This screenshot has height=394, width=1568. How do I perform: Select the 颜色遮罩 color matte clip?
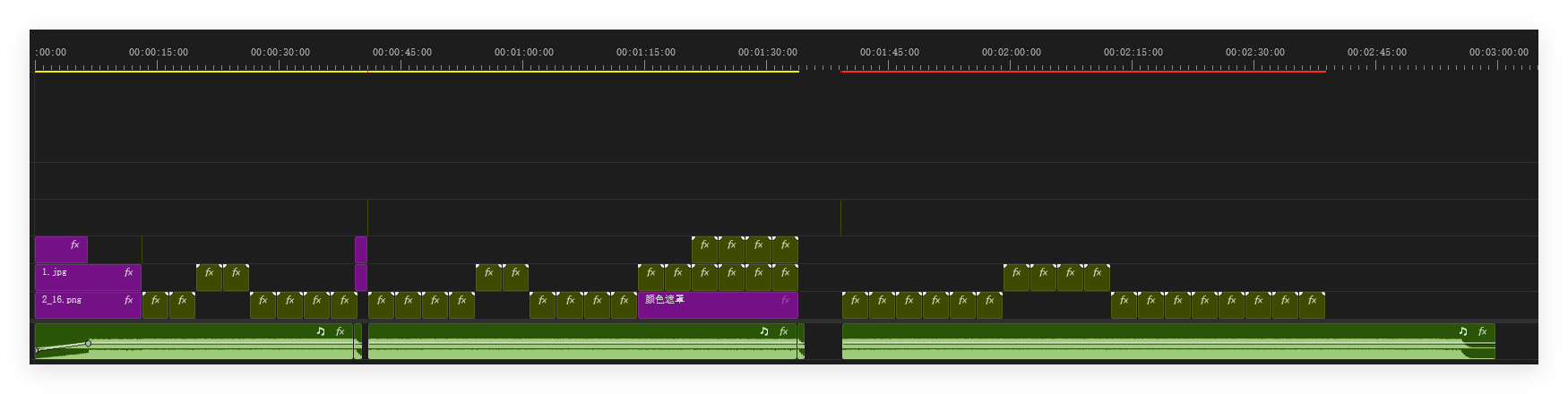pos(718,305)
